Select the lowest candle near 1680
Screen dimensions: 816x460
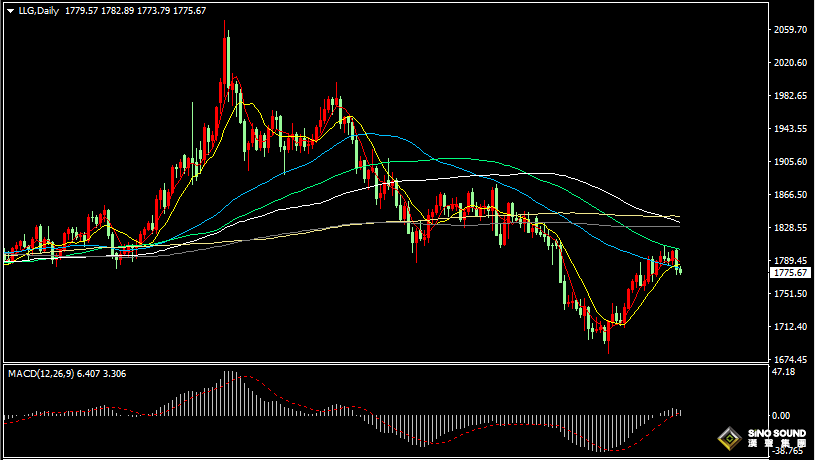[608, 337]
